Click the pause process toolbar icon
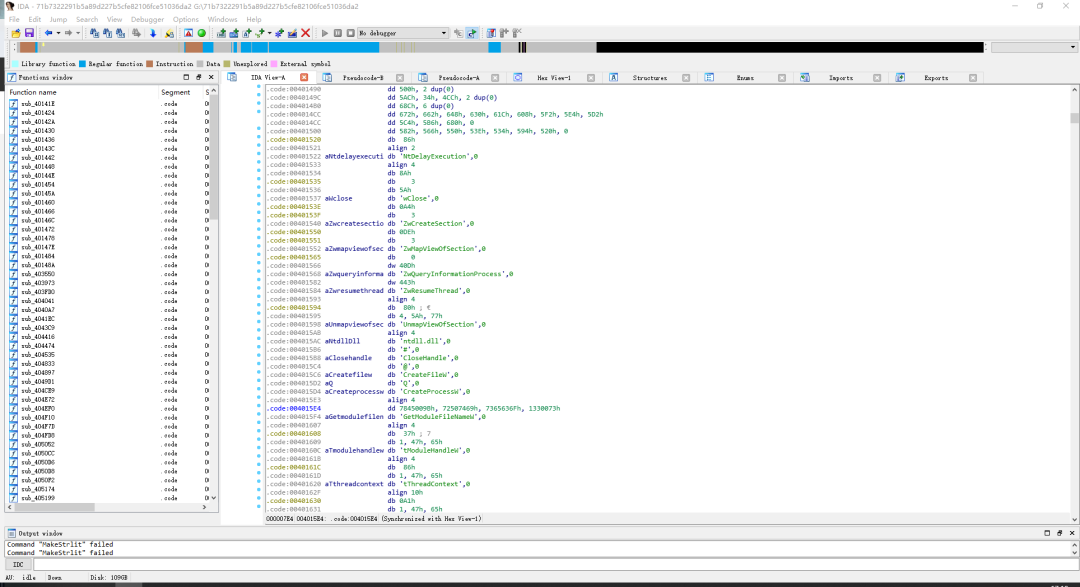The height and width of the screenshot is (587, 1080). click(338, 33)
